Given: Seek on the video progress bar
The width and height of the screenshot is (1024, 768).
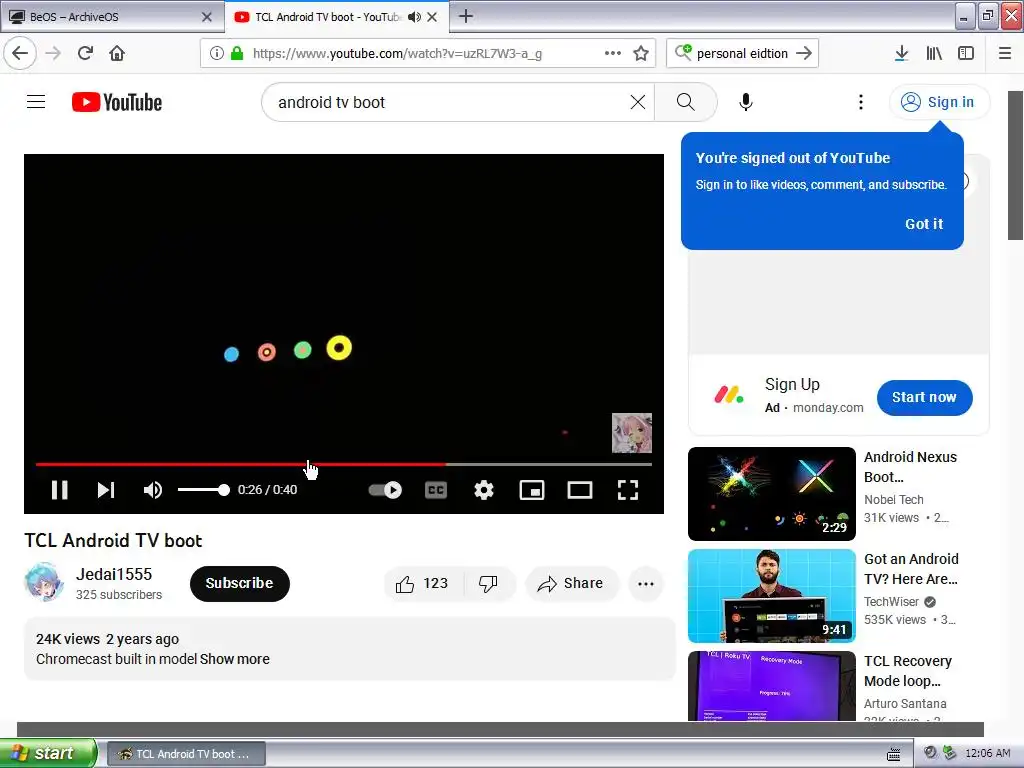Looking at the screenshot, I should click(344, 464).
